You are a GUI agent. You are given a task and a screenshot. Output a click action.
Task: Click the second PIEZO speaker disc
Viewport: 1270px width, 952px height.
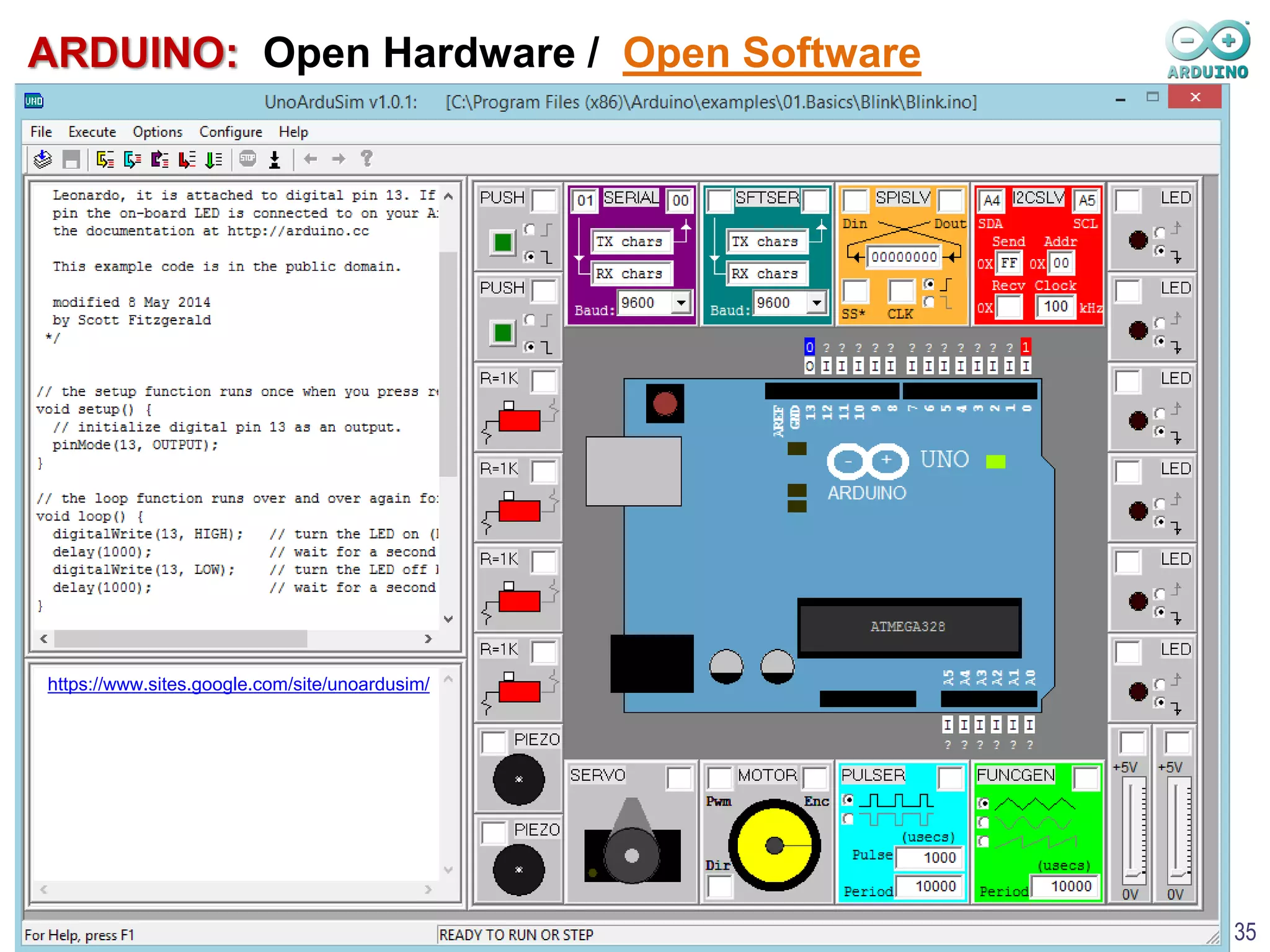pos(519,870)
